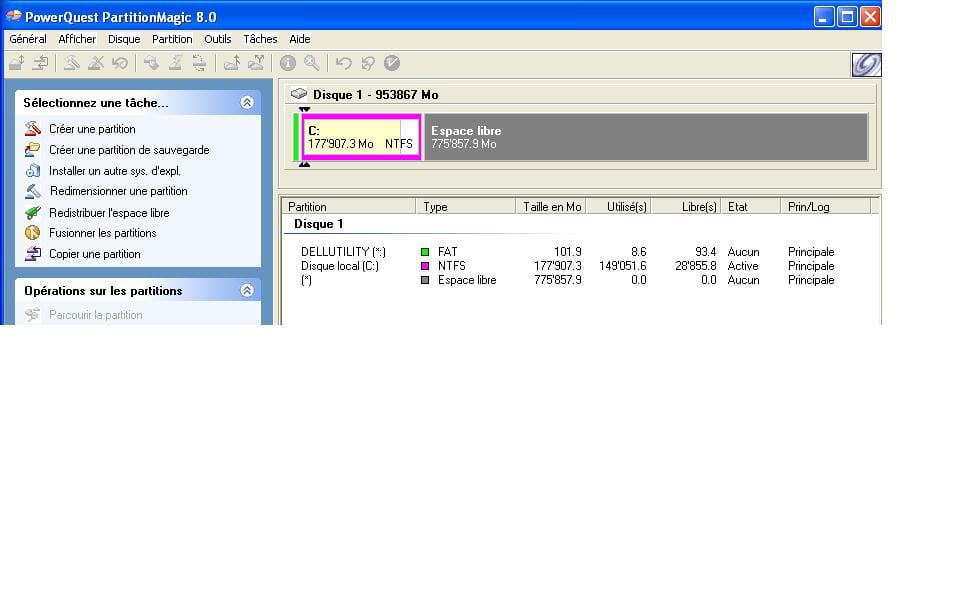Select the gray Espace libre block in disk map
The height and width of the screenshot is (600, 960).
[x=646, y=137]
